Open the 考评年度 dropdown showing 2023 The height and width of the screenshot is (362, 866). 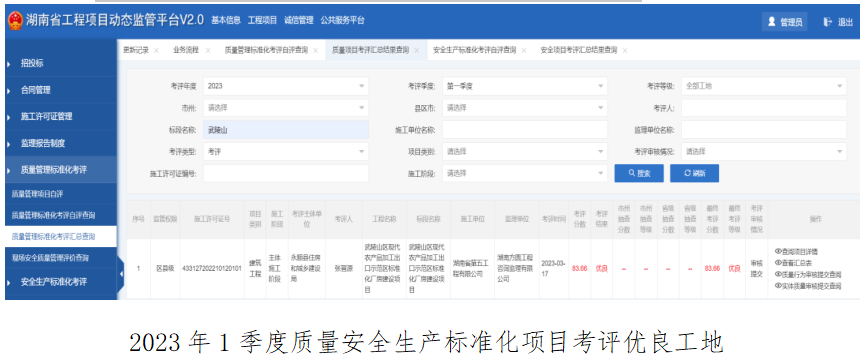[286, 86]
